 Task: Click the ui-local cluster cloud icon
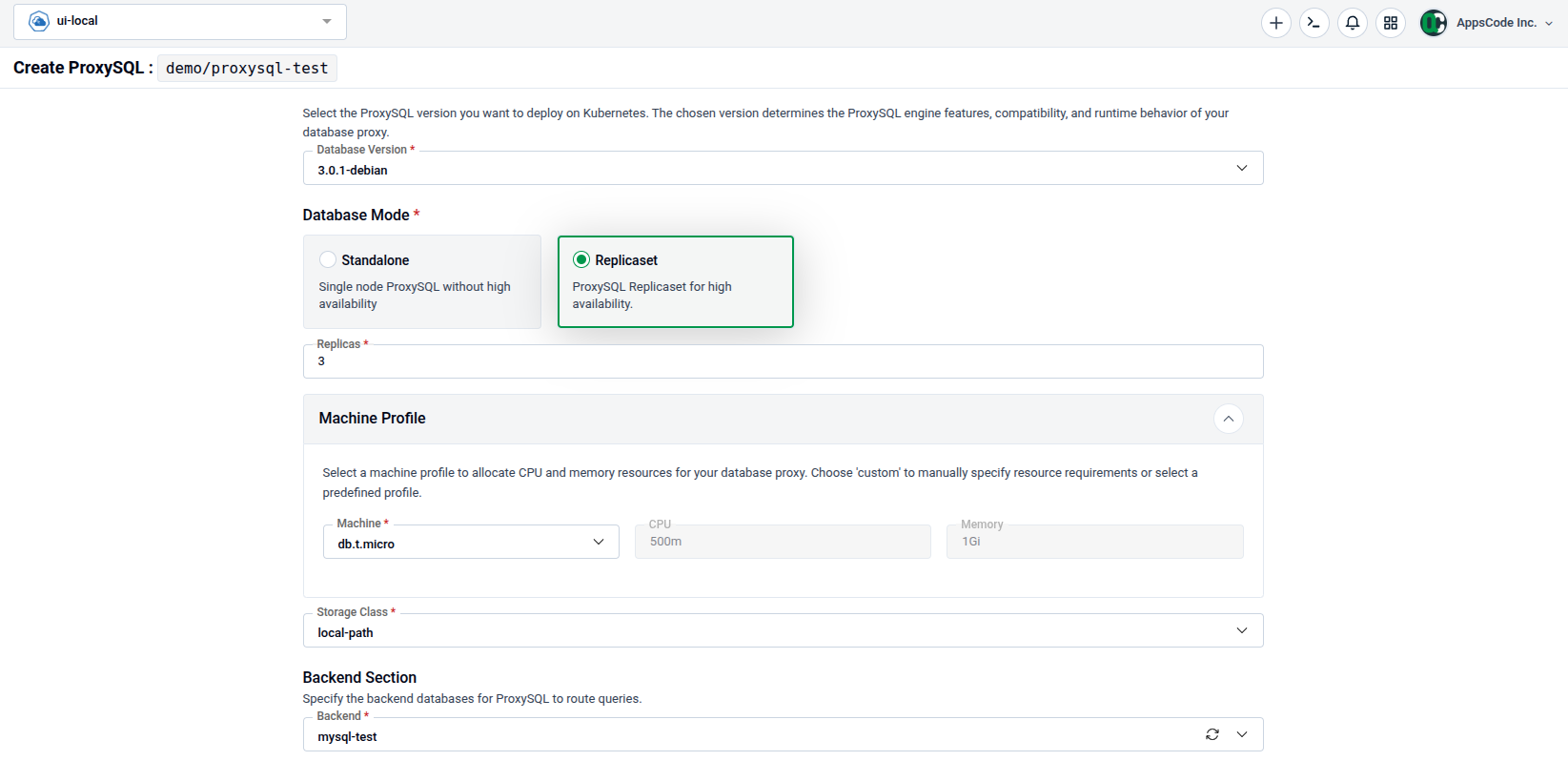click(39, 21)
